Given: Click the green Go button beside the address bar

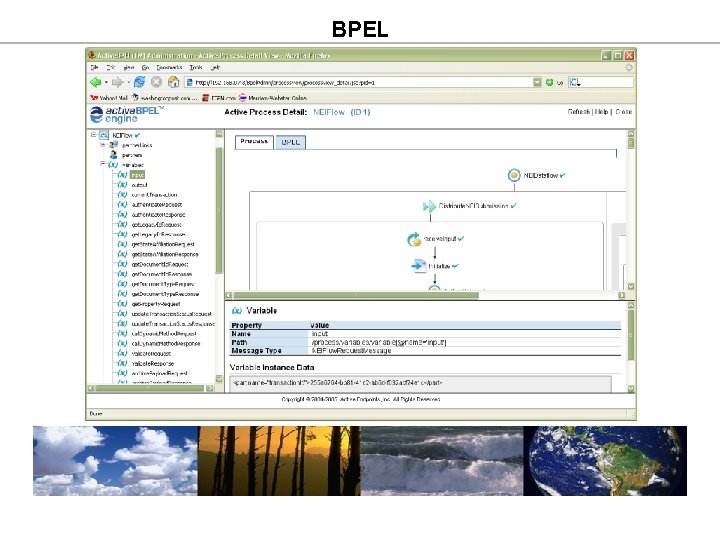Looking at the screenshot, I should (549, 83).
